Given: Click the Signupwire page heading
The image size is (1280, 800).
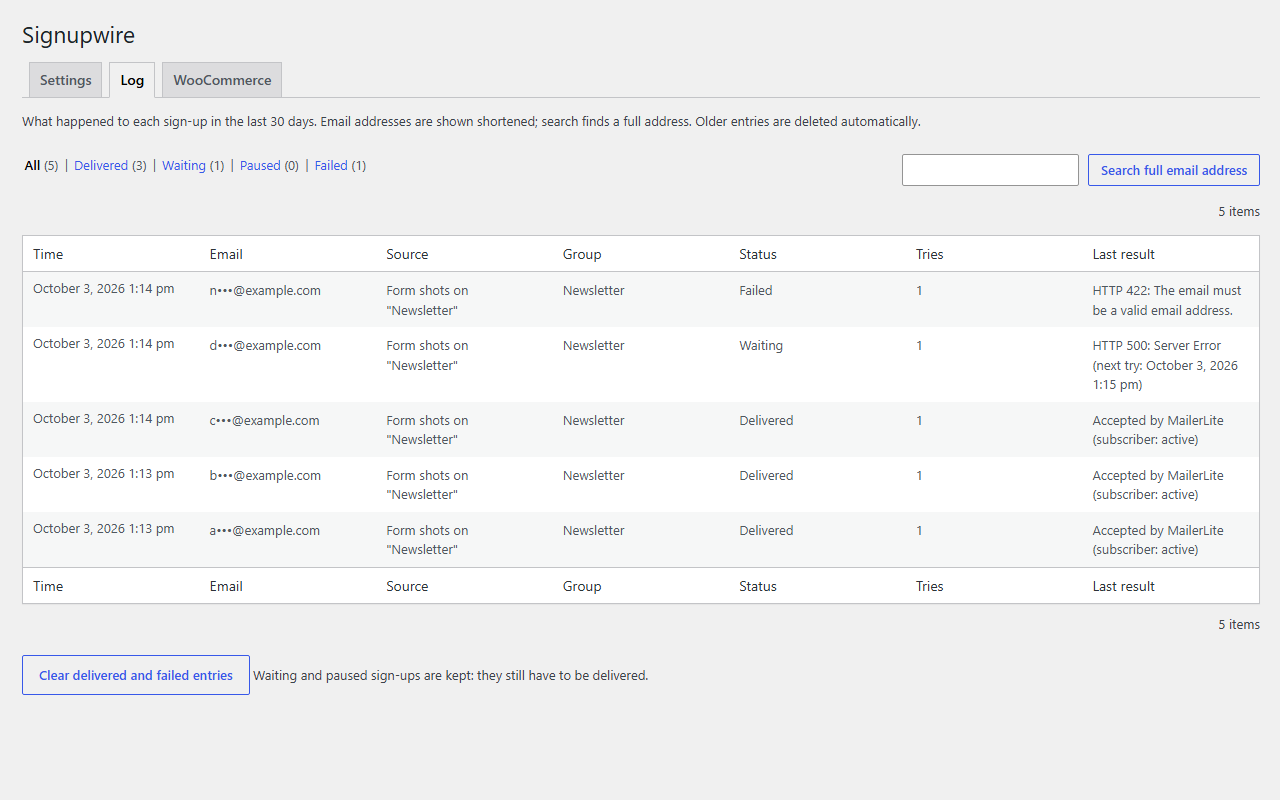Looking at the screenshot, I should (x=78, y=35).
